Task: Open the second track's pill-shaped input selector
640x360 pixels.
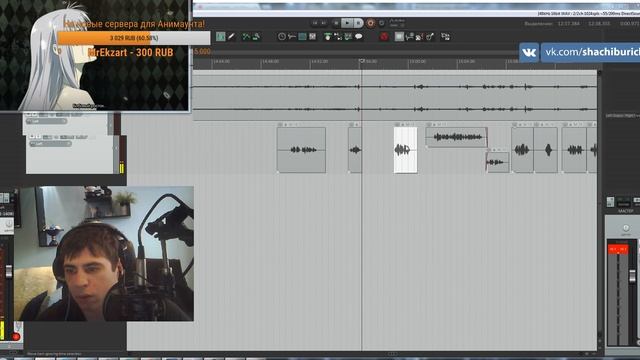Action: point(51,144)
